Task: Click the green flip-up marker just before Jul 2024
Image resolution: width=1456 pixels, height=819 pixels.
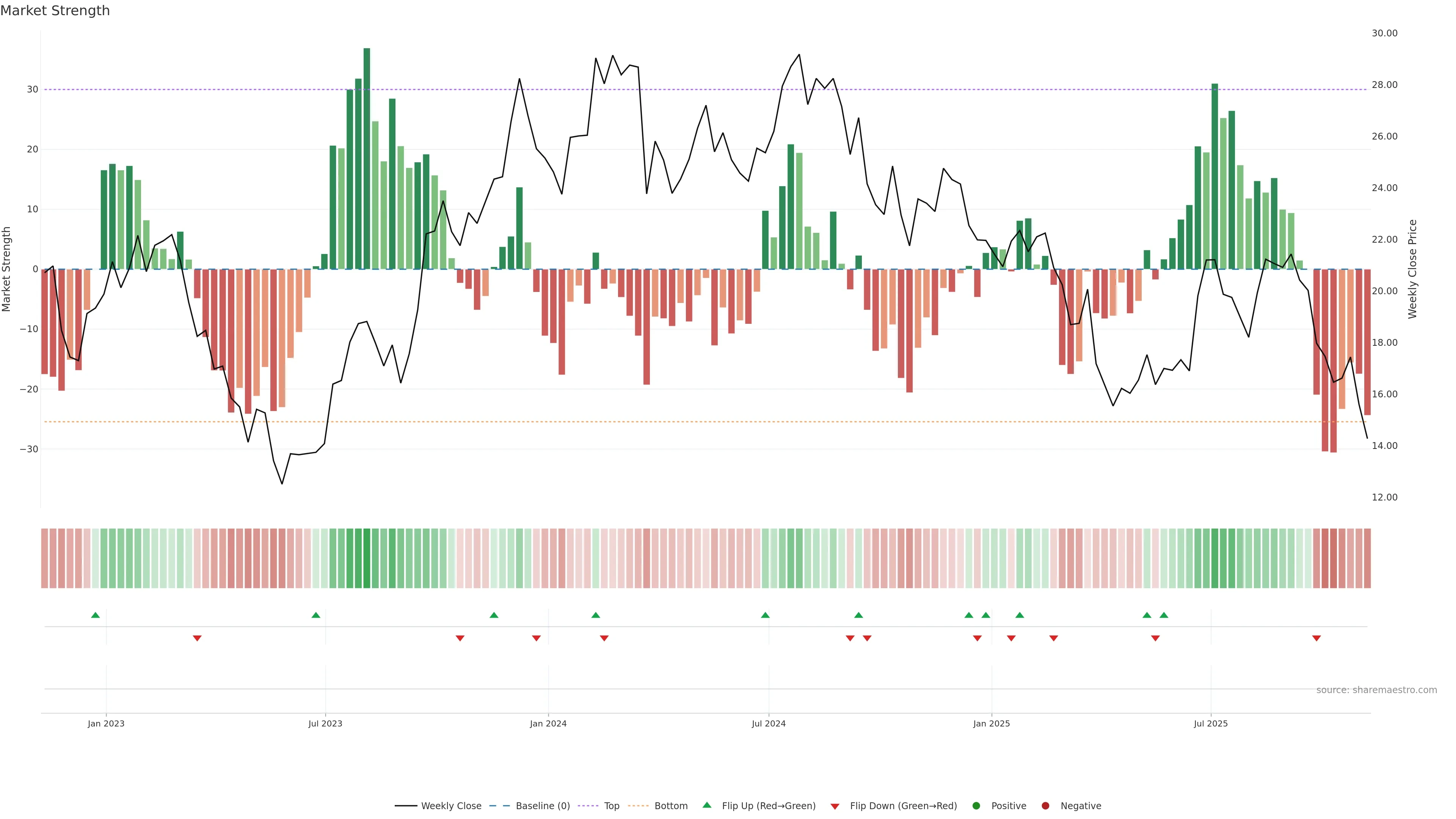Action: click(765, 615)
